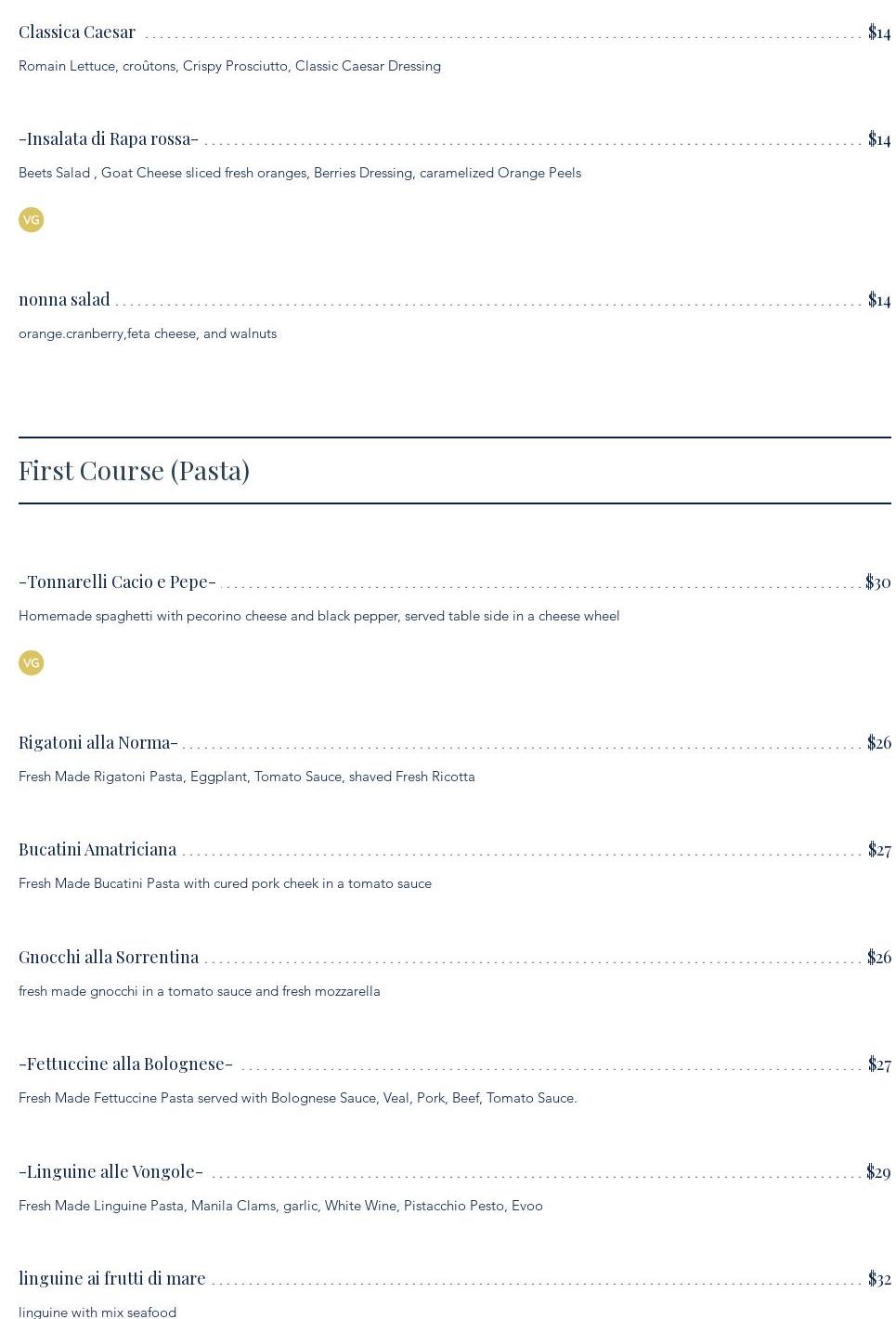
Task: Click the First Course (Pasta) section heading
Action: click(135, 471)
